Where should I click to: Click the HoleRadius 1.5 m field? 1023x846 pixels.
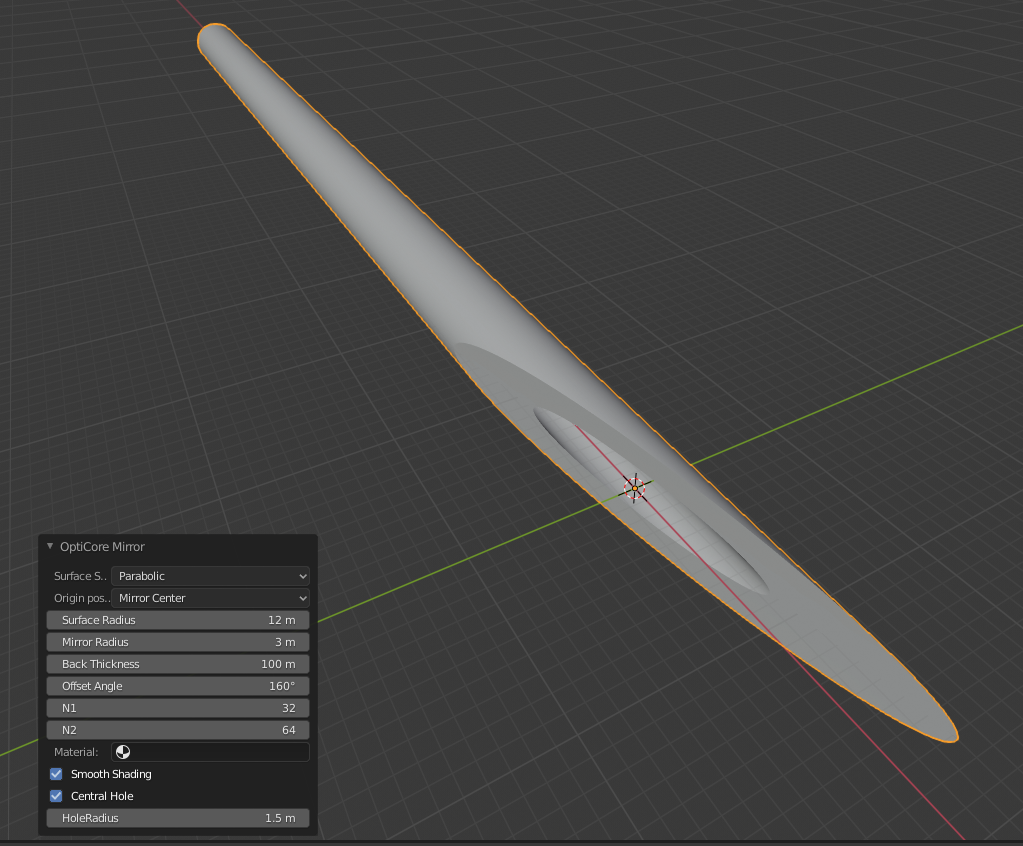pyautogui.click(x=178, y=818)
